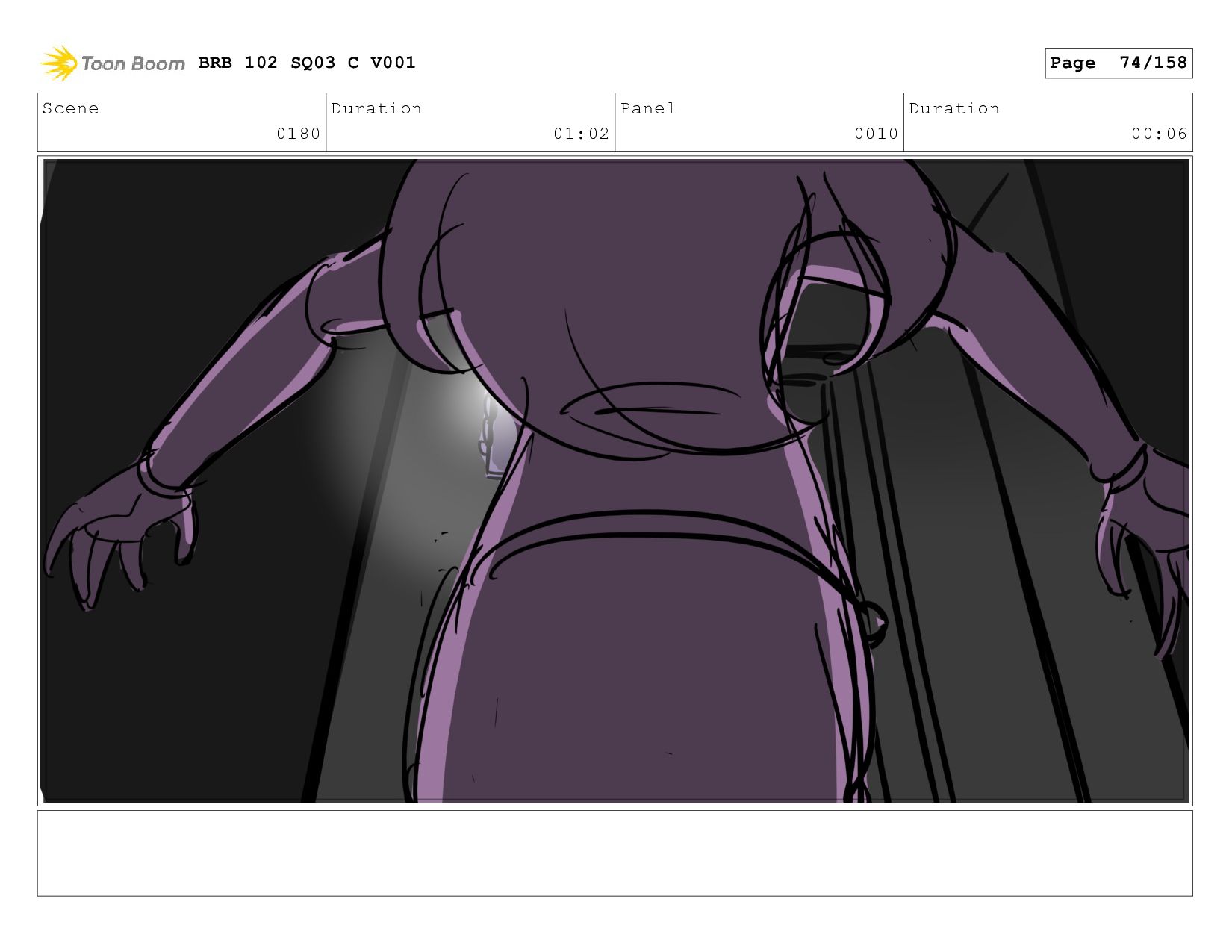Select scene duration value 01:02
This screenshot has width=1232, height=952.
click(x=581, y=134)
